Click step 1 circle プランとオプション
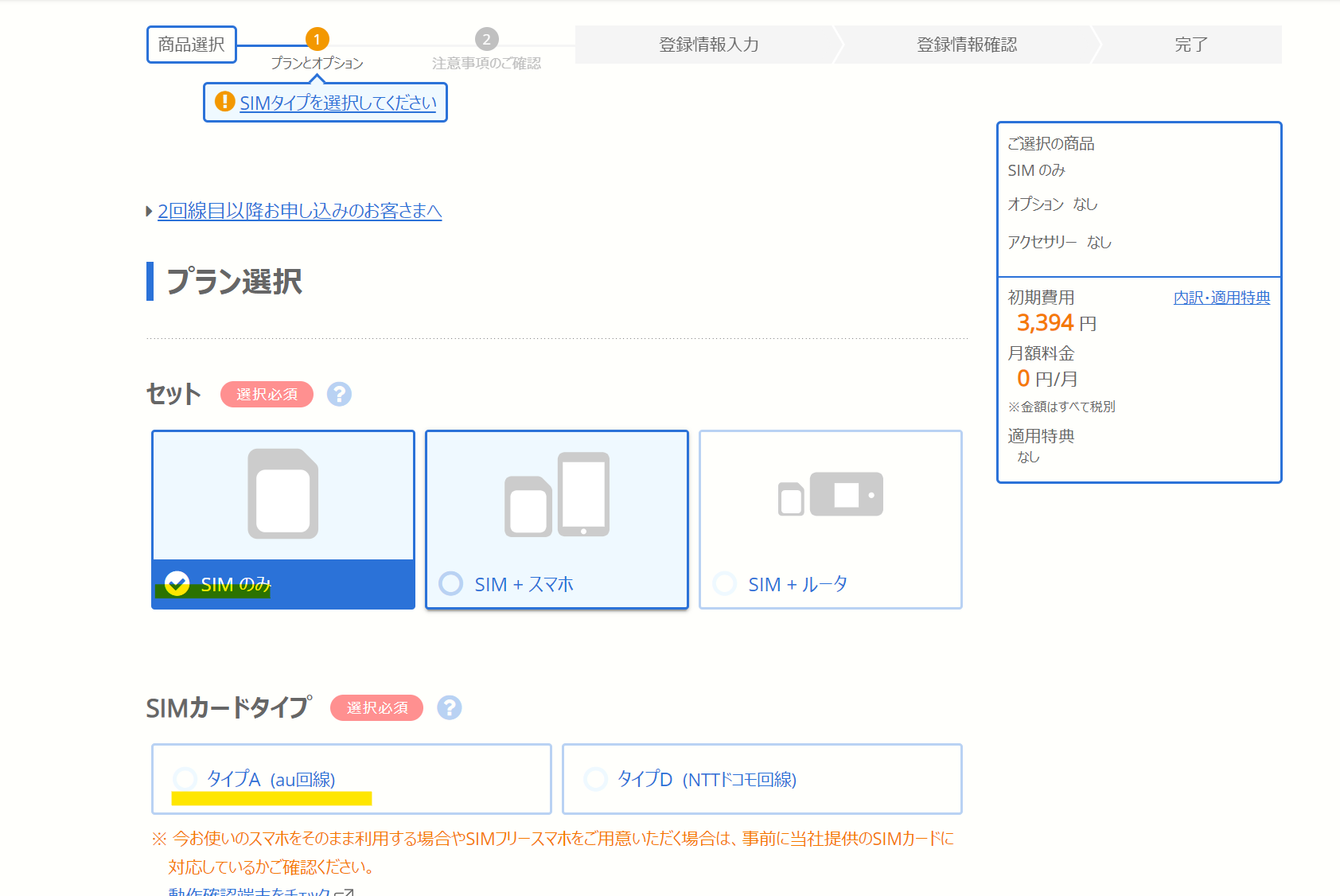 click(317, 39)
